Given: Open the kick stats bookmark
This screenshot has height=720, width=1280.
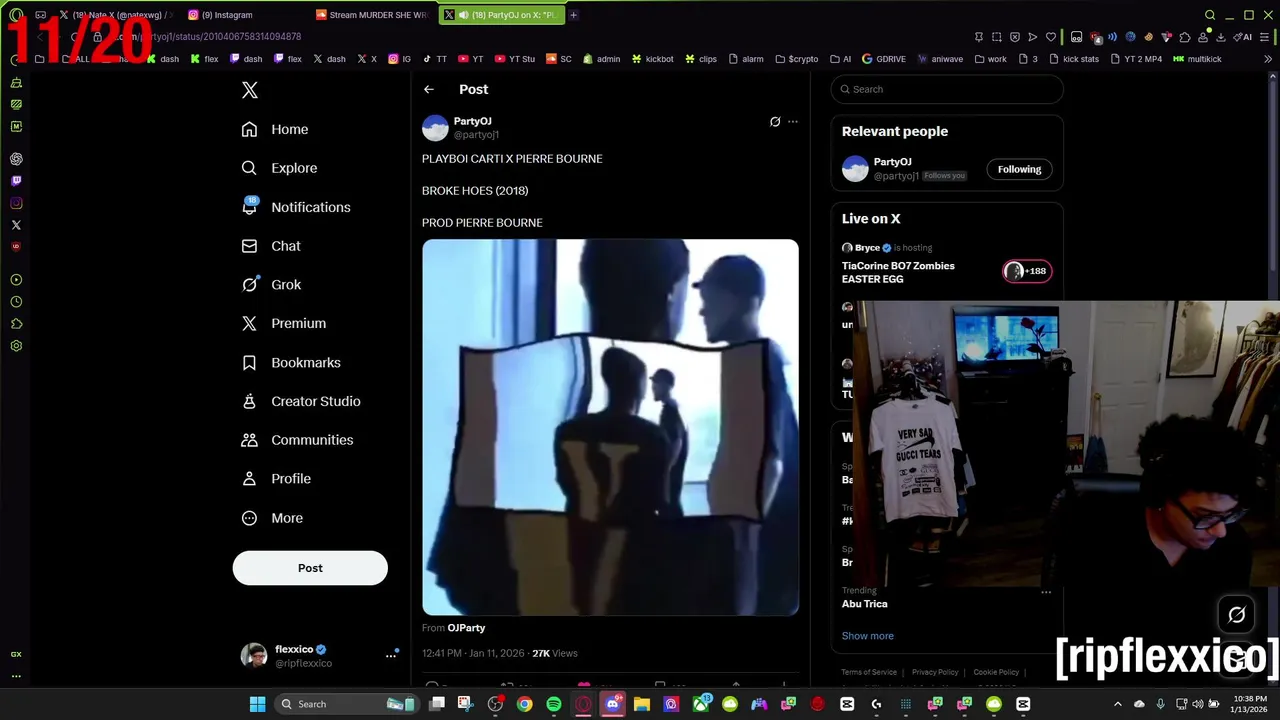Looking at the screenshot, I should [1073, 59].
